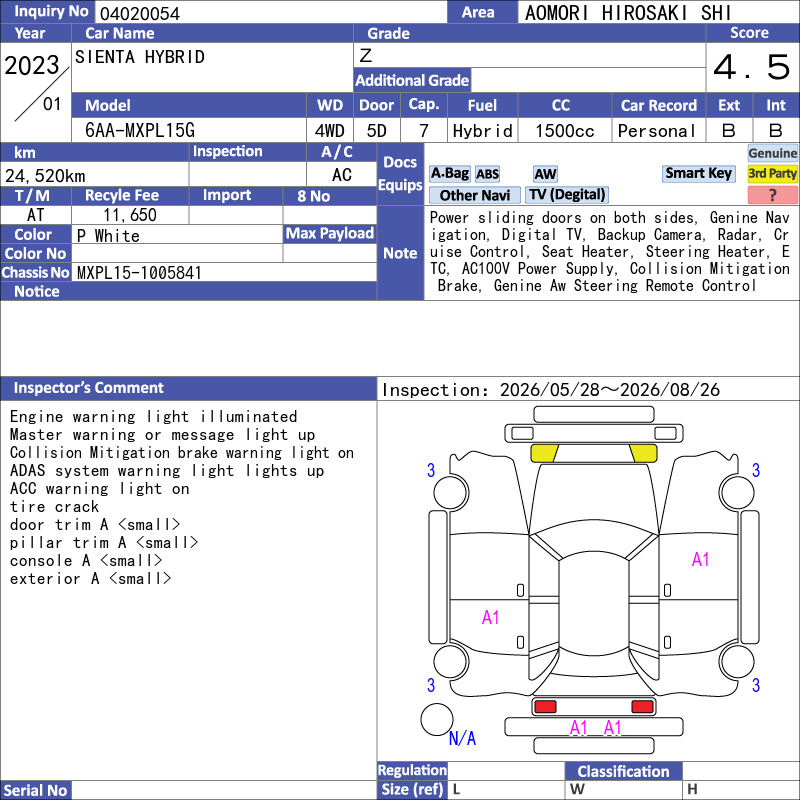The height and width of the screenshot is (800, 800).
Task: Click the ABS equipment badge
Action: click(487, 174)
